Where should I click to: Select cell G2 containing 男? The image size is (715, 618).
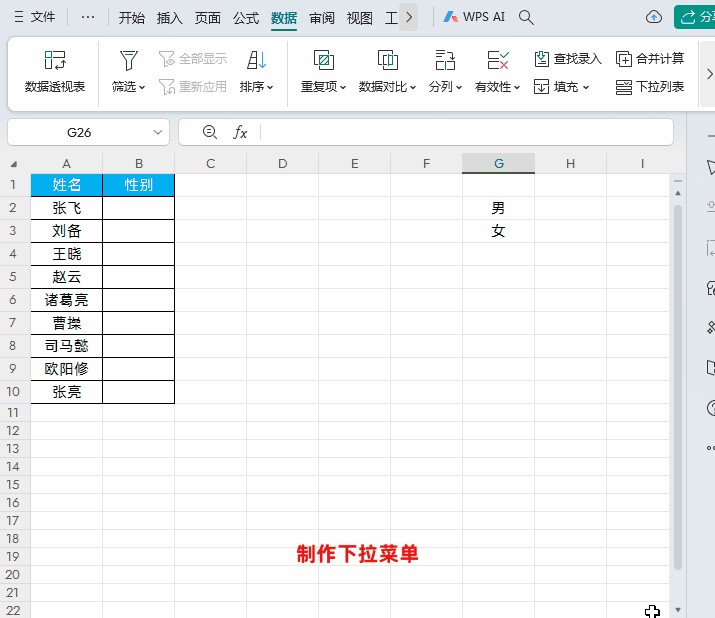click(x=498, y=208)
